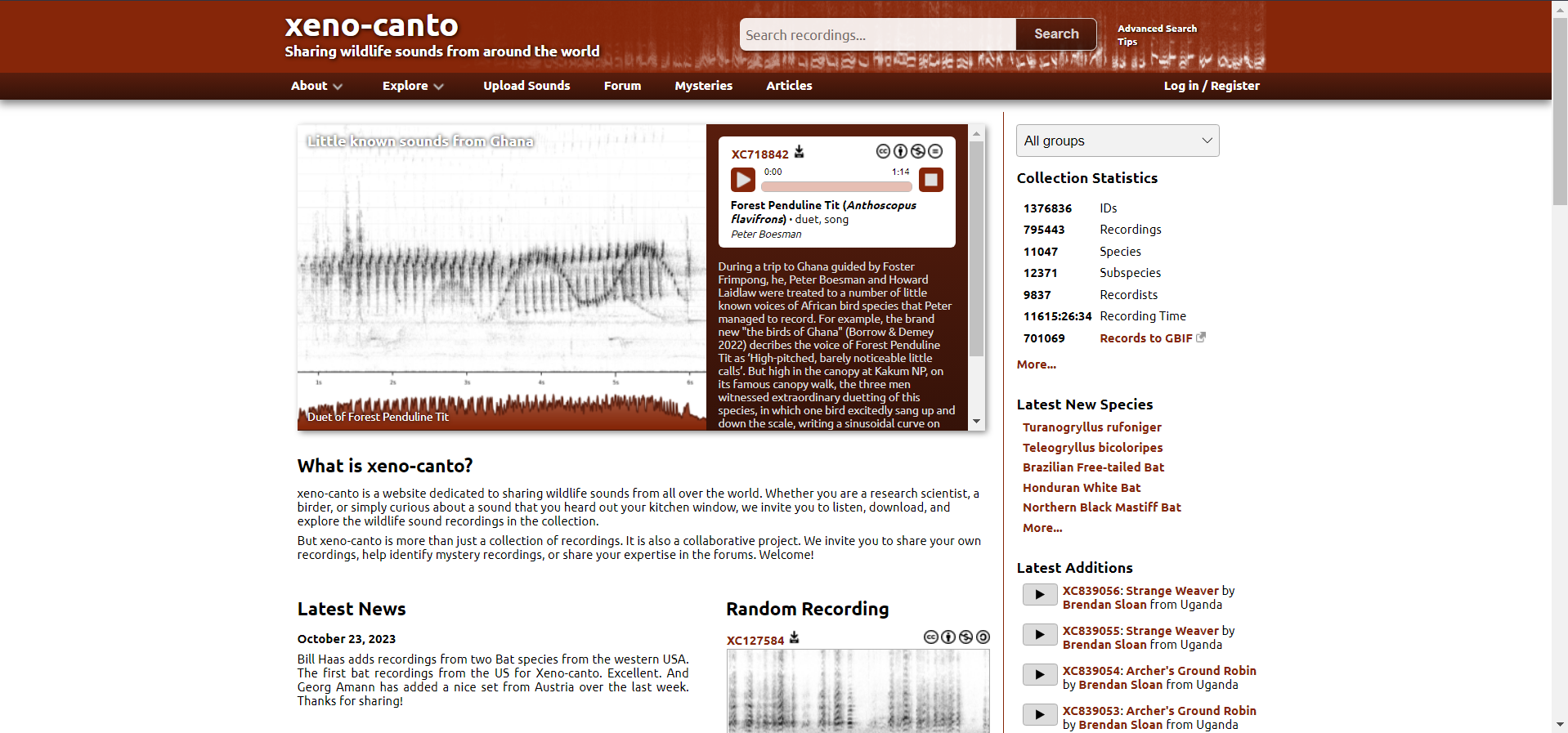The image size is (1568, 733).
Task: Click the feature article scrollbar down arrow
Action: [x=976, y=422]
